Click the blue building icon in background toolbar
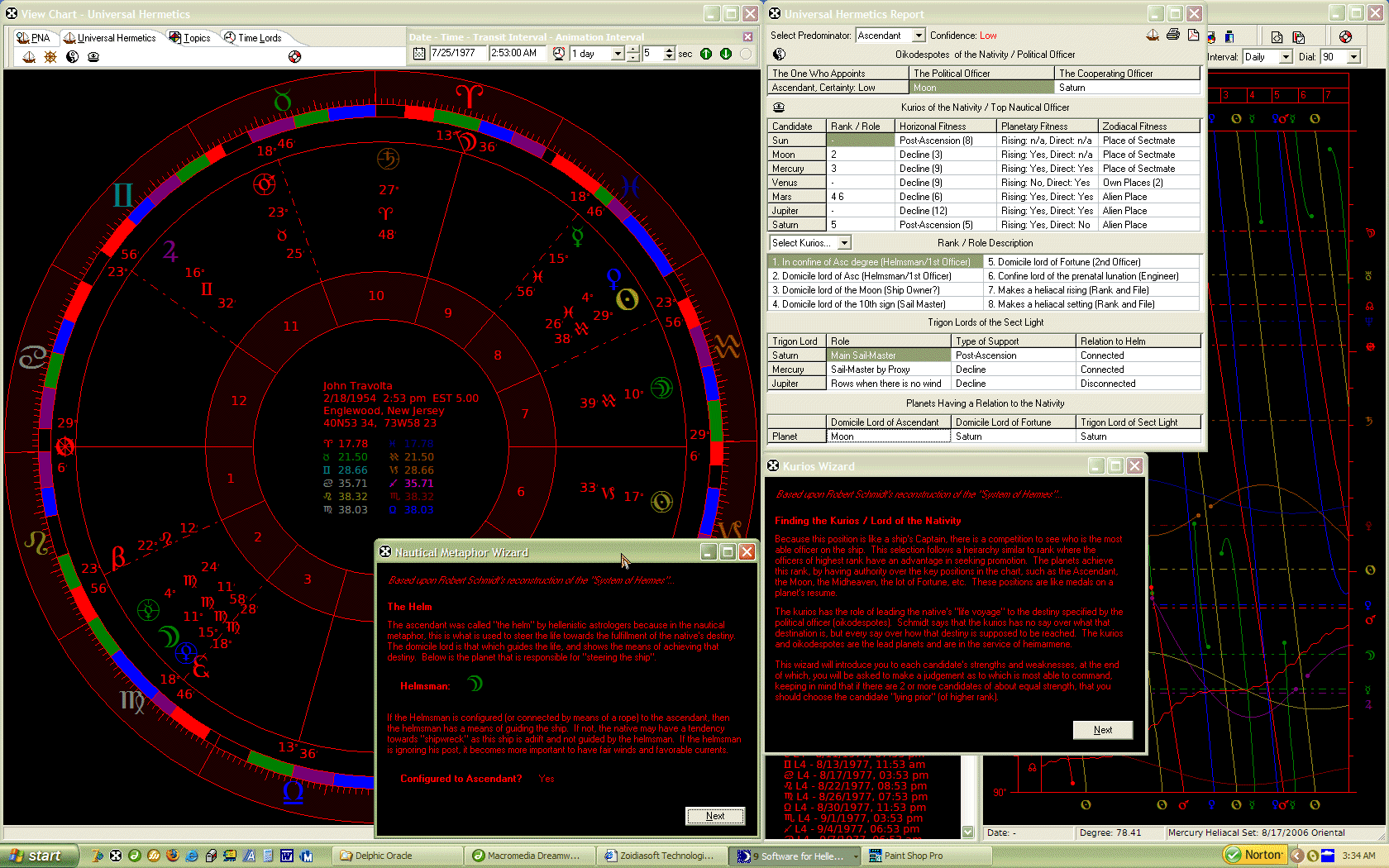Screen dimensions: 1389x868 1229,36
